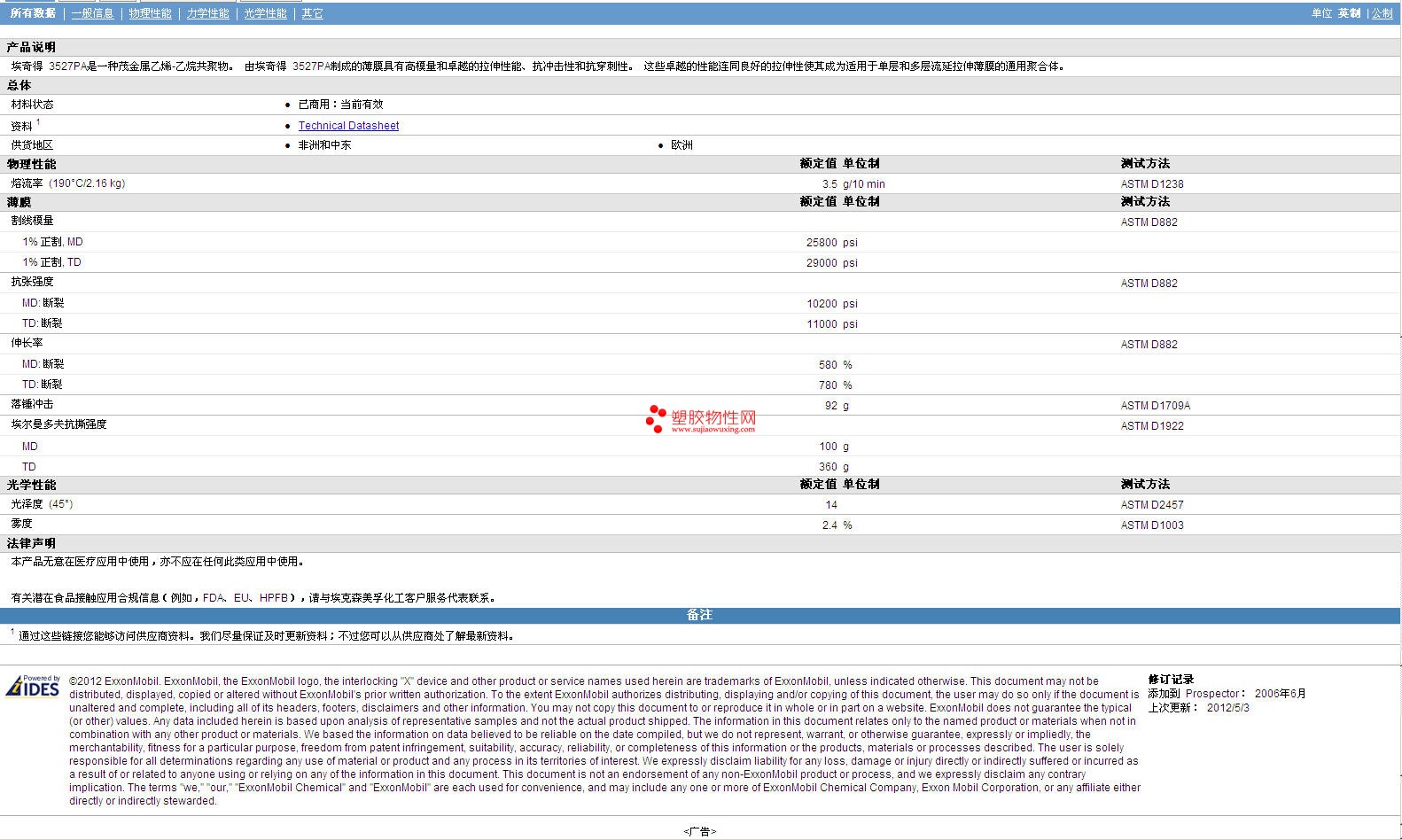Switch units to 公制
Image resolution: width=1402 pixels, height=840 pixels.
(x=1383, y=13)
